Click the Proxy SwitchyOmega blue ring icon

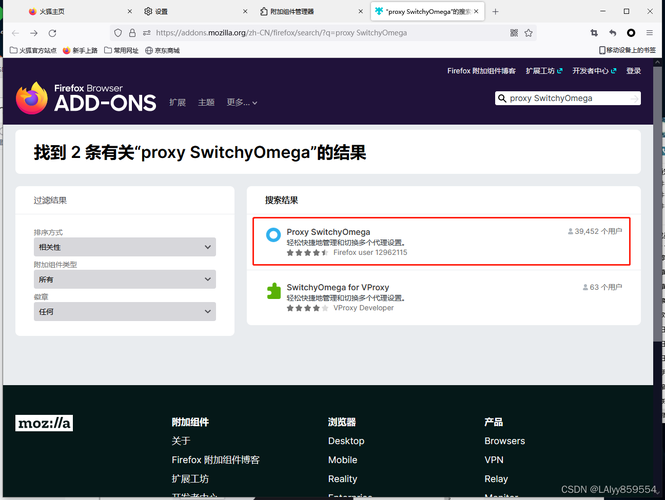pyautogui.click(x=273, y=235)
